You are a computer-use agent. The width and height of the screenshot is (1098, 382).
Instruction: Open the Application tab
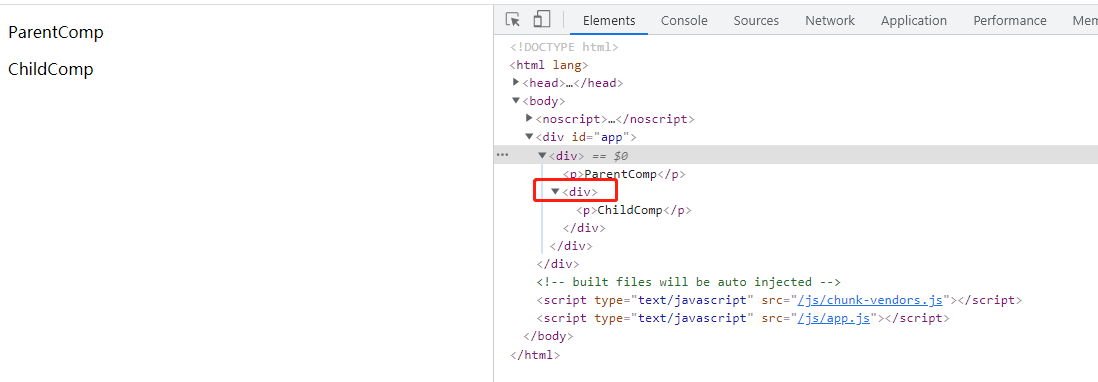point(914,20)
